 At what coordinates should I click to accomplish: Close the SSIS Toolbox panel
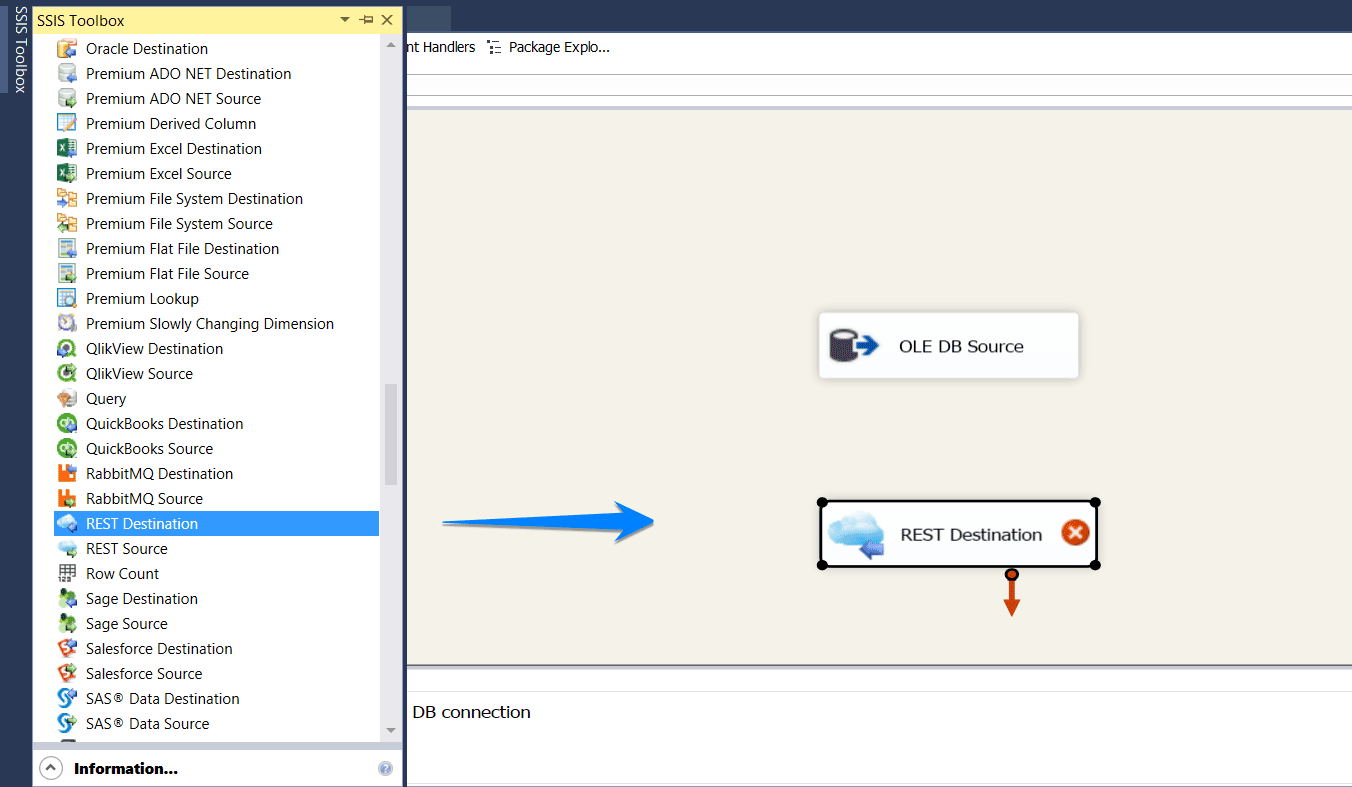387,20
